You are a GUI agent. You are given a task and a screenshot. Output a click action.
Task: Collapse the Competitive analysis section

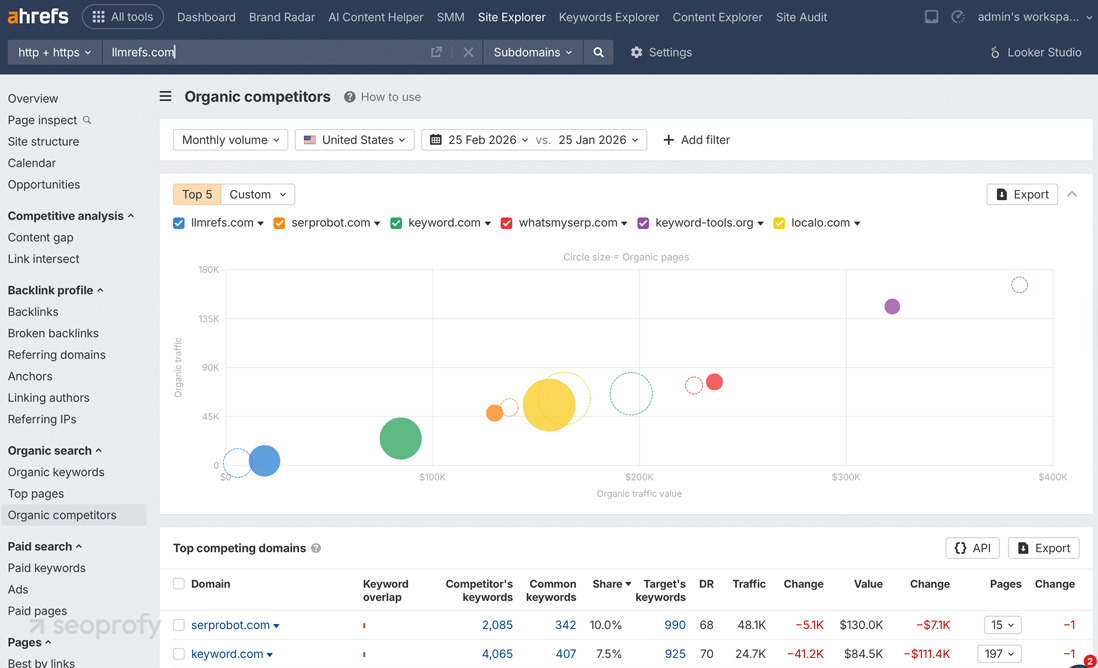(x=71, y=216)
